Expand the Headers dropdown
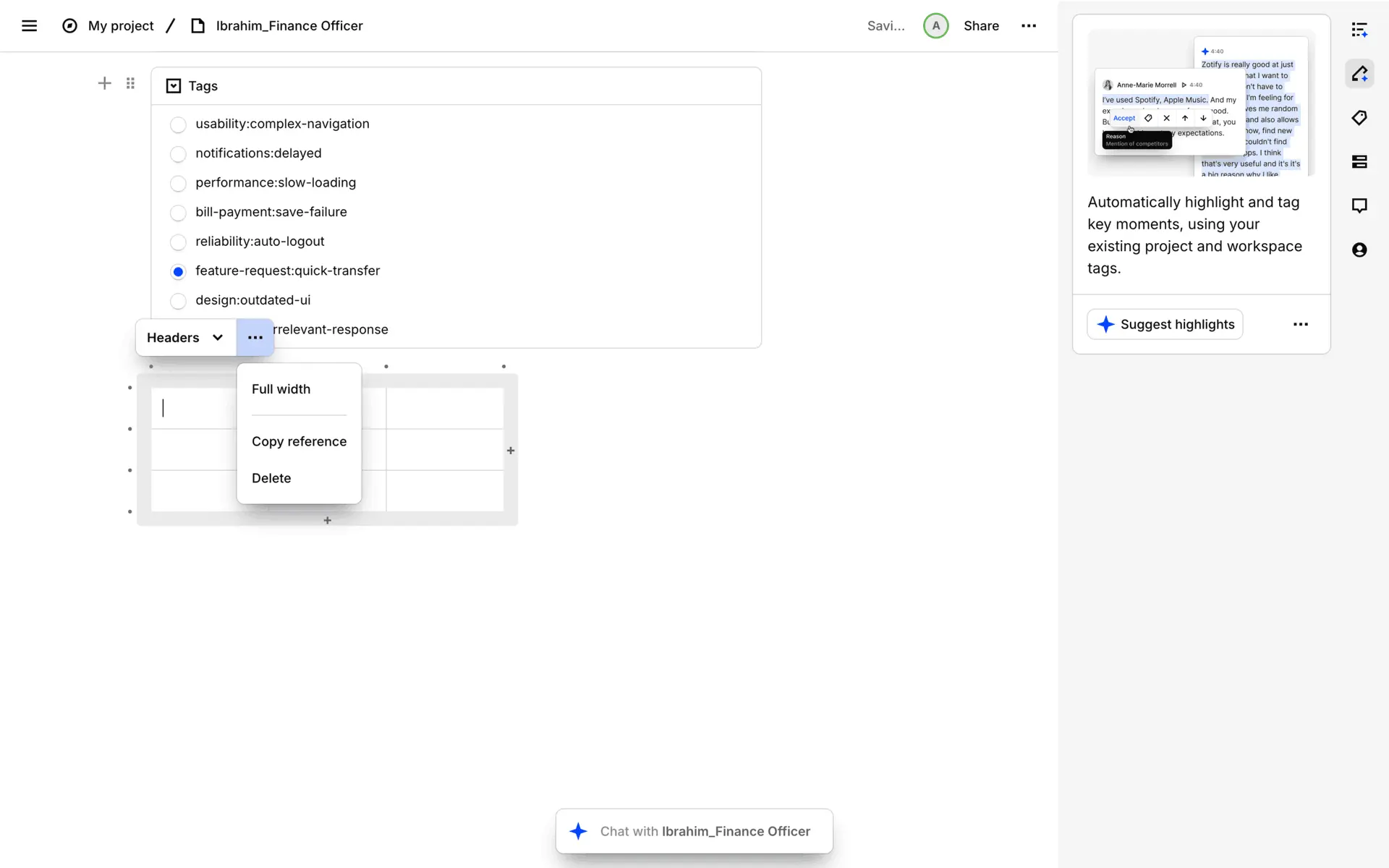The height and width of the screenshot is (868, 1389). point(185,338)
